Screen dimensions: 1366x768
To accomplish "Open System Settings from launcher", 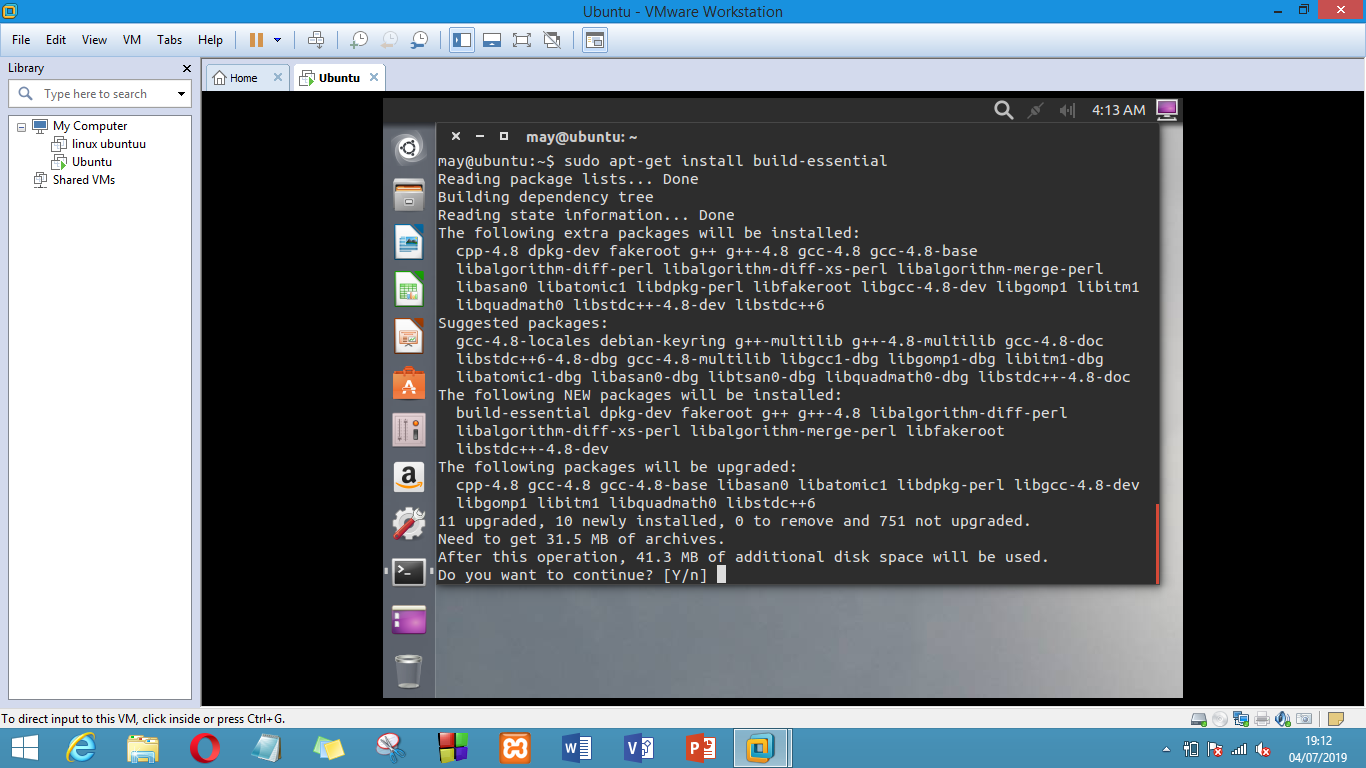I will [408, 524].
